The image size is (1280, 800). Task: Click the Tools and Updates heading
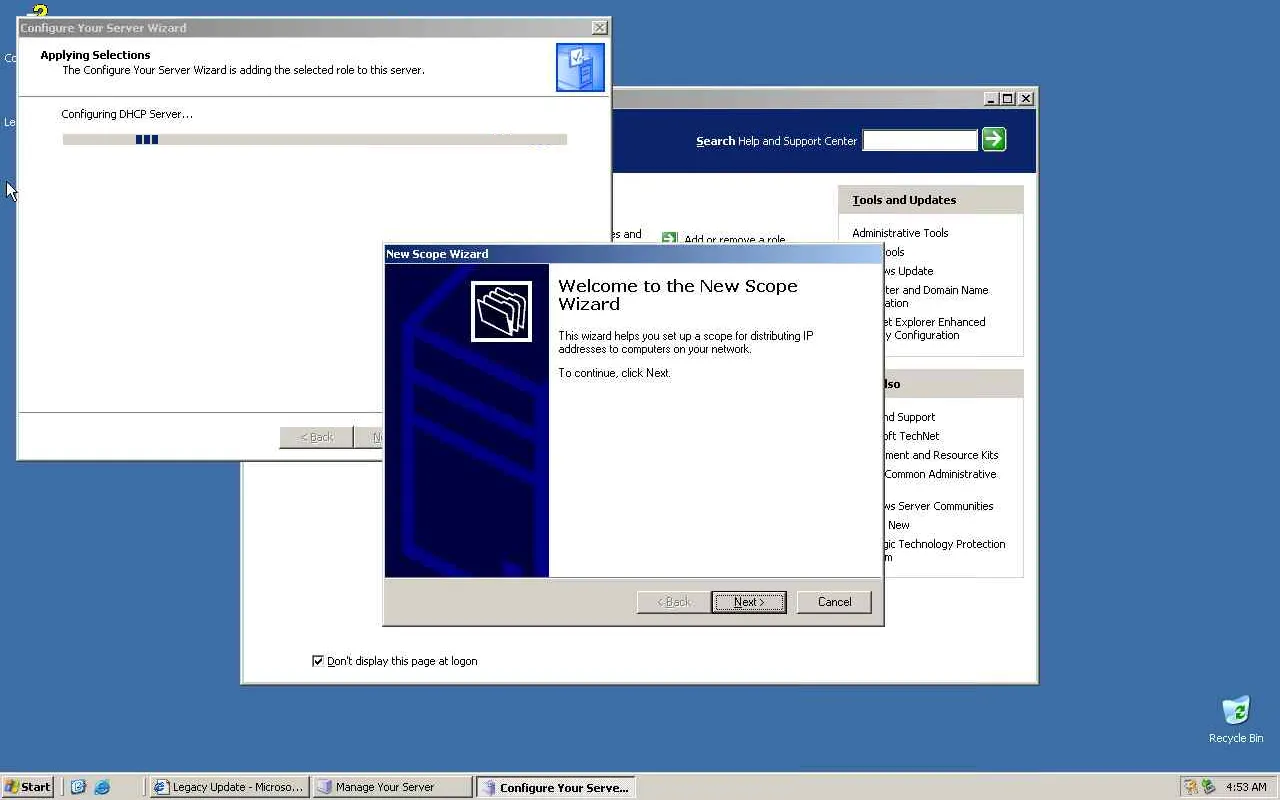(x=904, y=200)
